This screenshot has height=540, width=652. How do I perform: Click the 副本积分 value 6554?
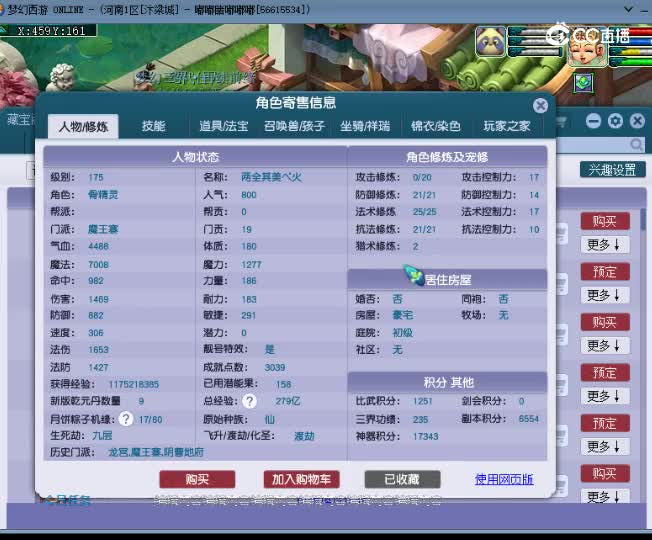click(x=529, y=419)
